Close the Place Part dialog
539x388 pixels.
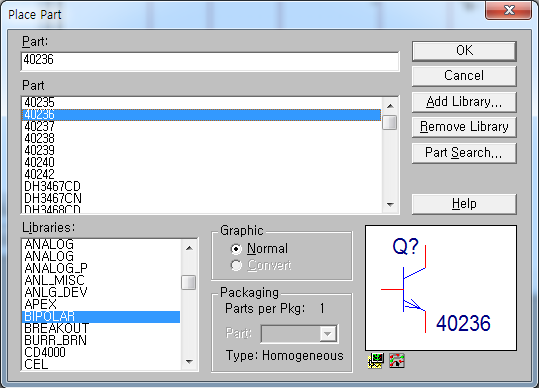point(509,10)
